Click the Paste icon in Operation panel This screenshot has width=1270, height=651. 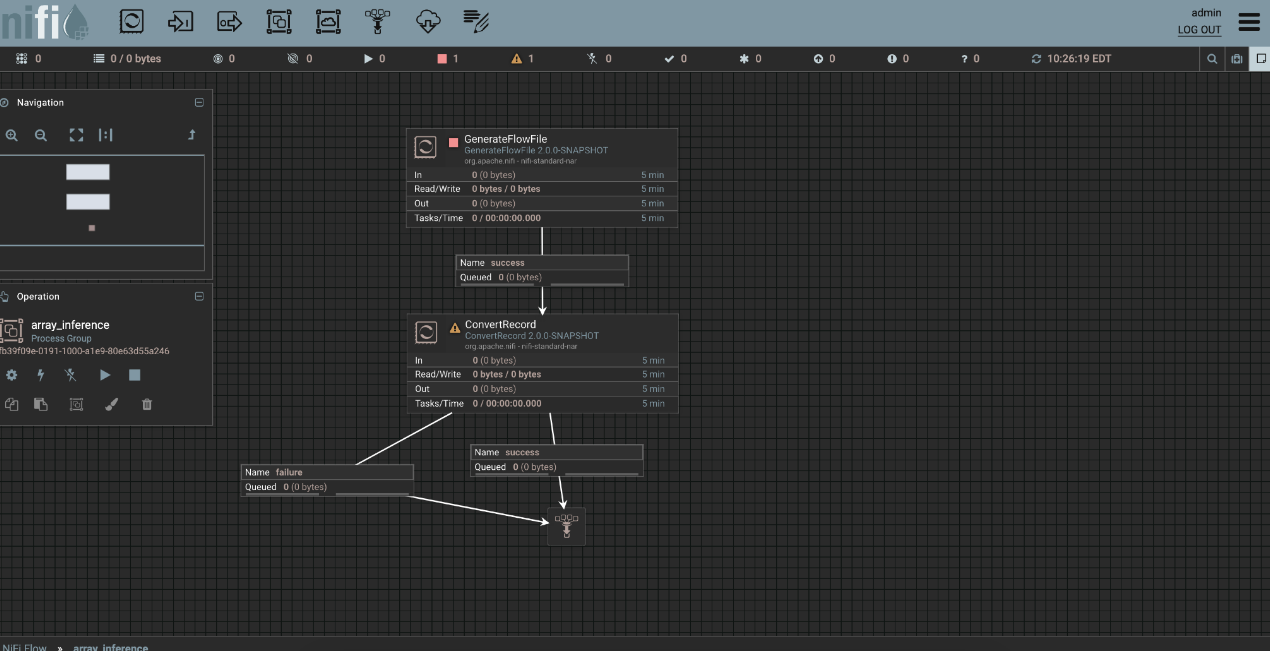[41, 404]
